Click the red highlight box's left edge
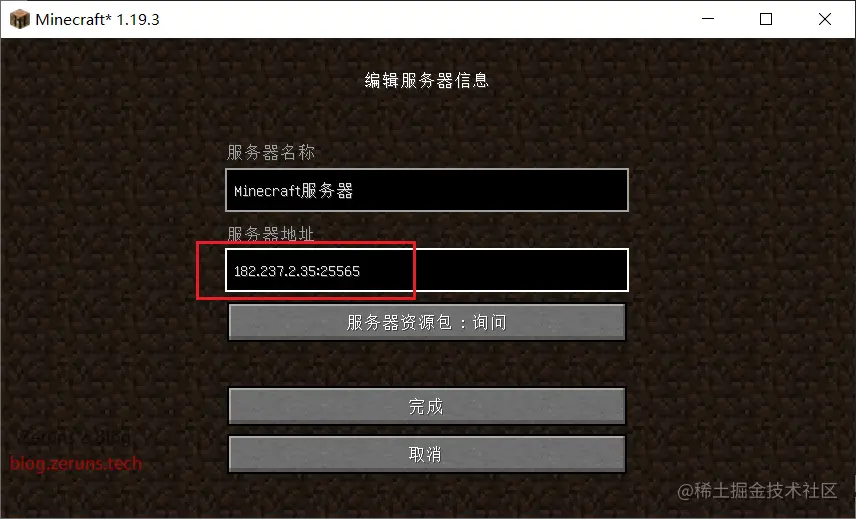This screenshot has height=519, width=856. pyautogui.click(x=197, y=271)
